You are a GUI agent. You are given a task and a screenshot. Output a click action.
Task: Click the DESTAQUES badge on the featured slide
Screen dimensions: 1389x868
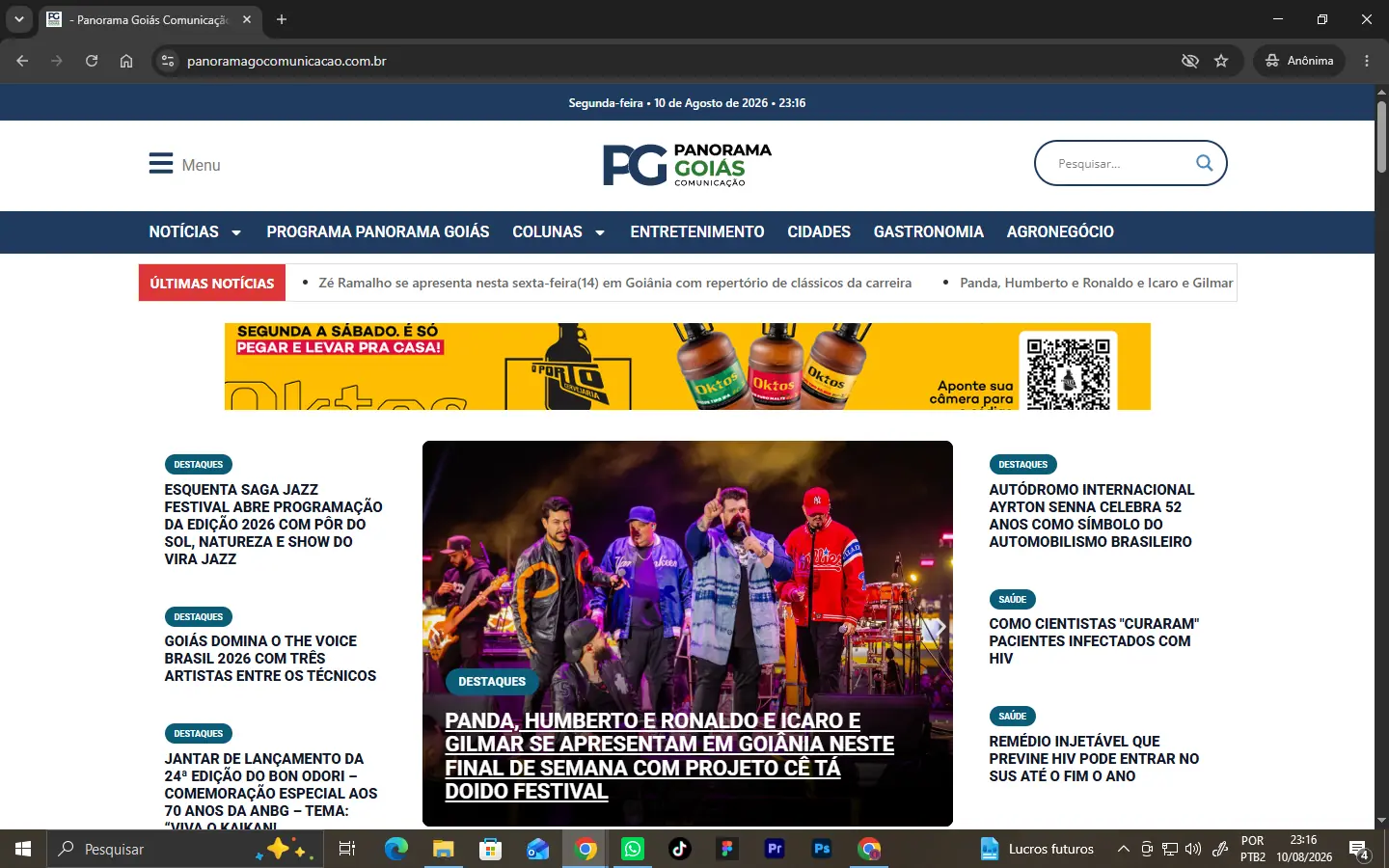point(492,681)
